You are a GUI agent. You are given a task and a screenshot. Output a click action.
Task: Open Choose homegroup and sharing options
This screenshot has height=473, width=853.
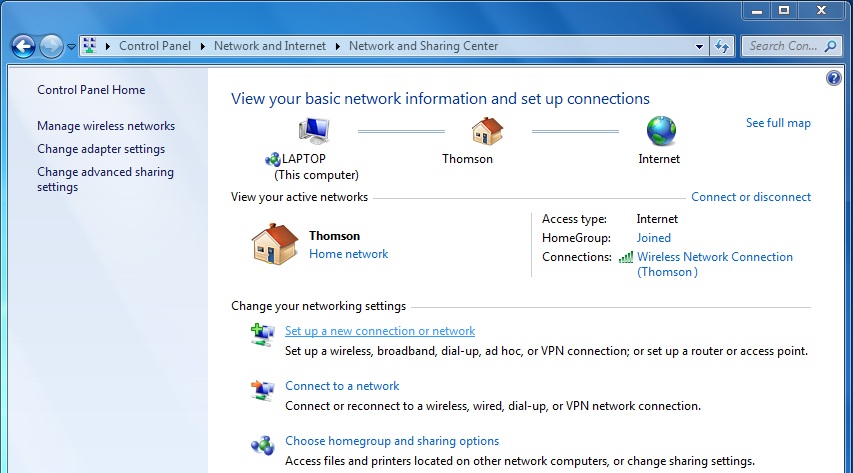[392, 441]
